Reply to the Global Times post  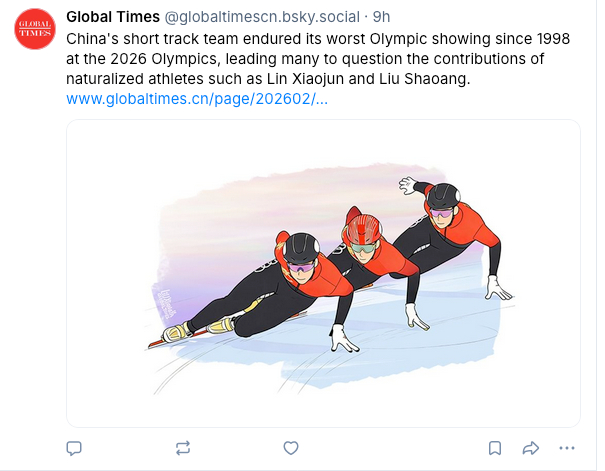(73, 447)
